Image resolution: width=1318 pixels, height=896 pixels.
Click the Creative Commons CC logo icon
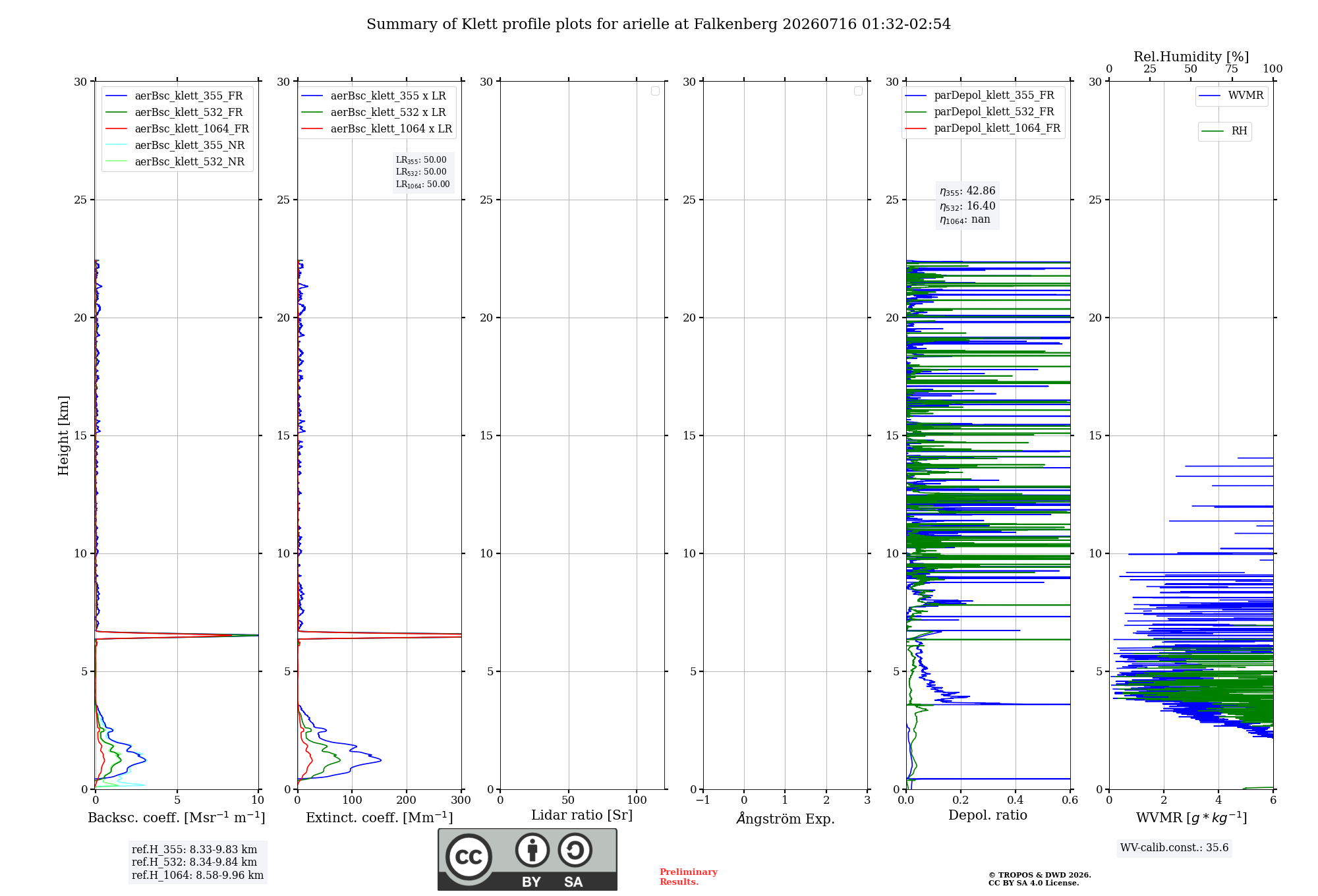pos(469,856)
